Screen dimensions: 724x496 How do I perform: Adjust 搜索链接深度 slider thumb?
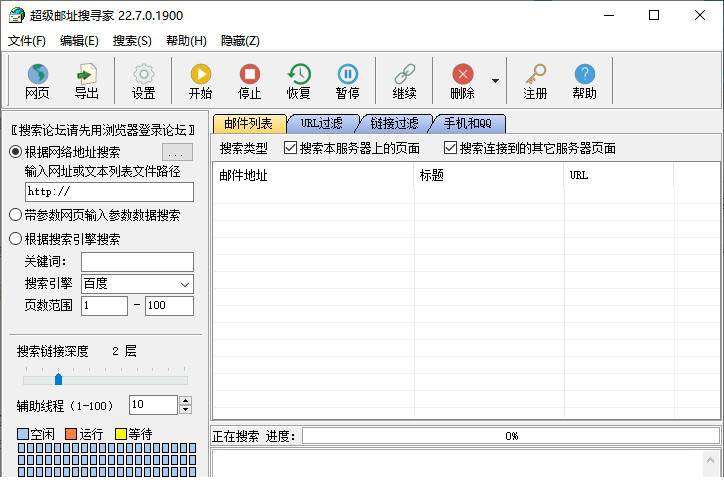tap(59, 379)
